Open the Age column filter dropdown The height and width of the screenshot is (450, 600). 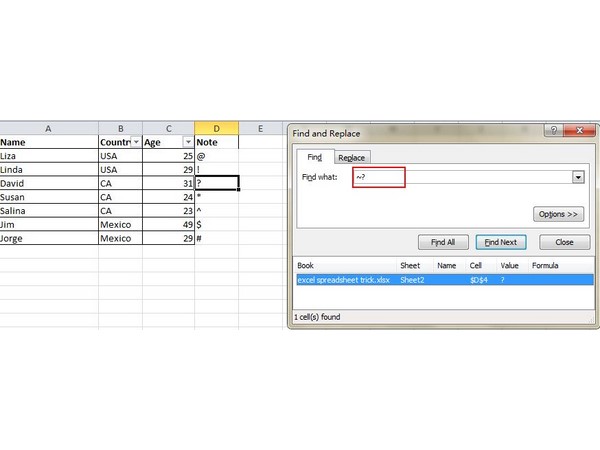pyautogui.click(x=188, y=142)
